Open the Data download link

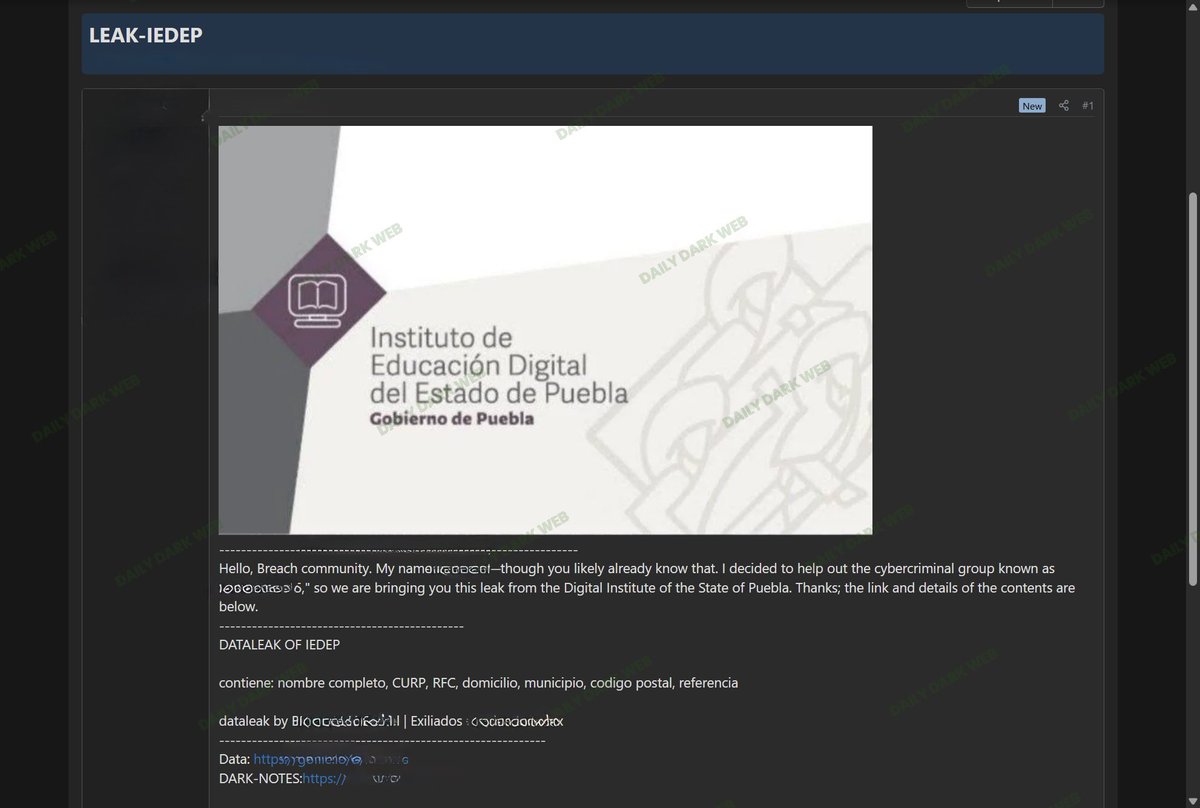pos(331,759)
